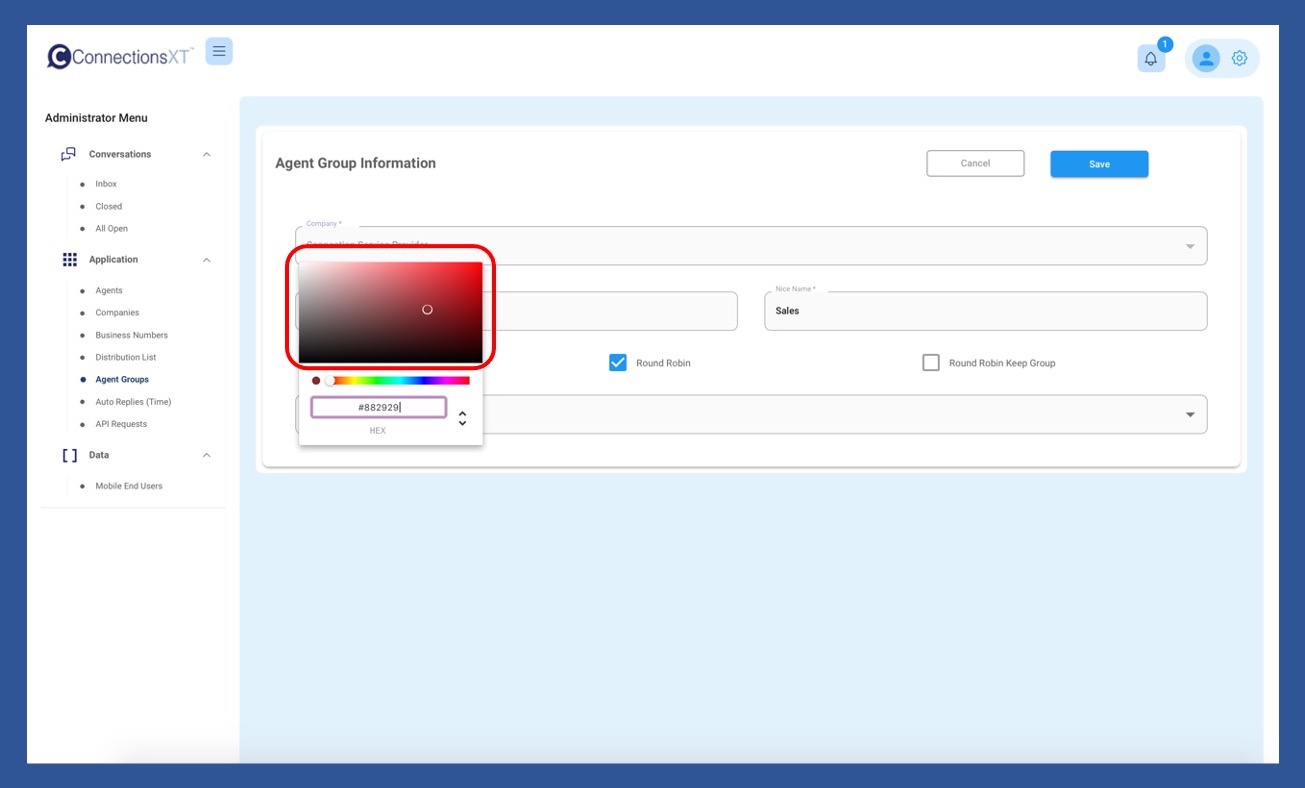Click the Nice Name input field
Image resolution: width=1305 pixels, height=788 pixels.
click(985, 311)
